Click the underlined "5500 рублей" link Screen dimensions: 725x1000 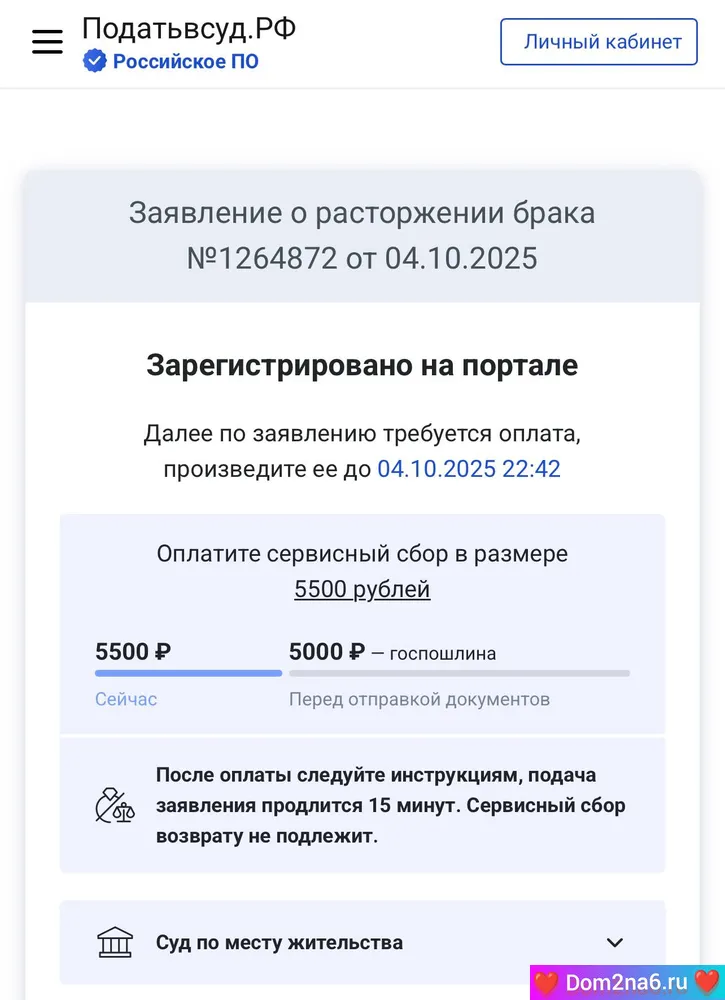(x=362, y=589)
